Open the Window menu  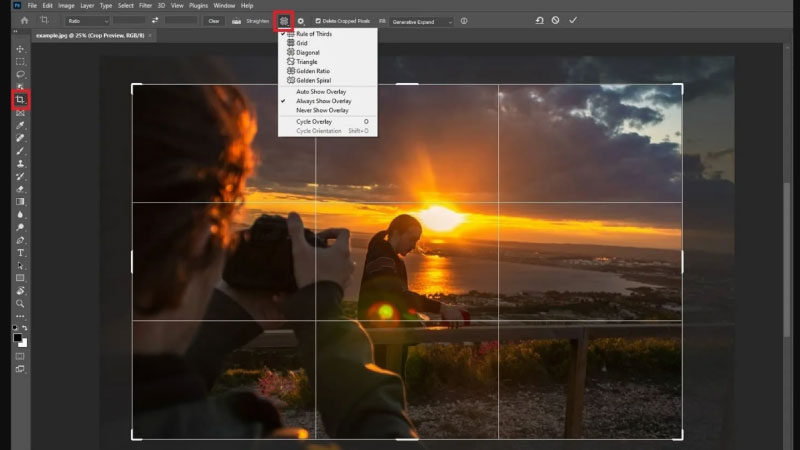tap(224, 6)
